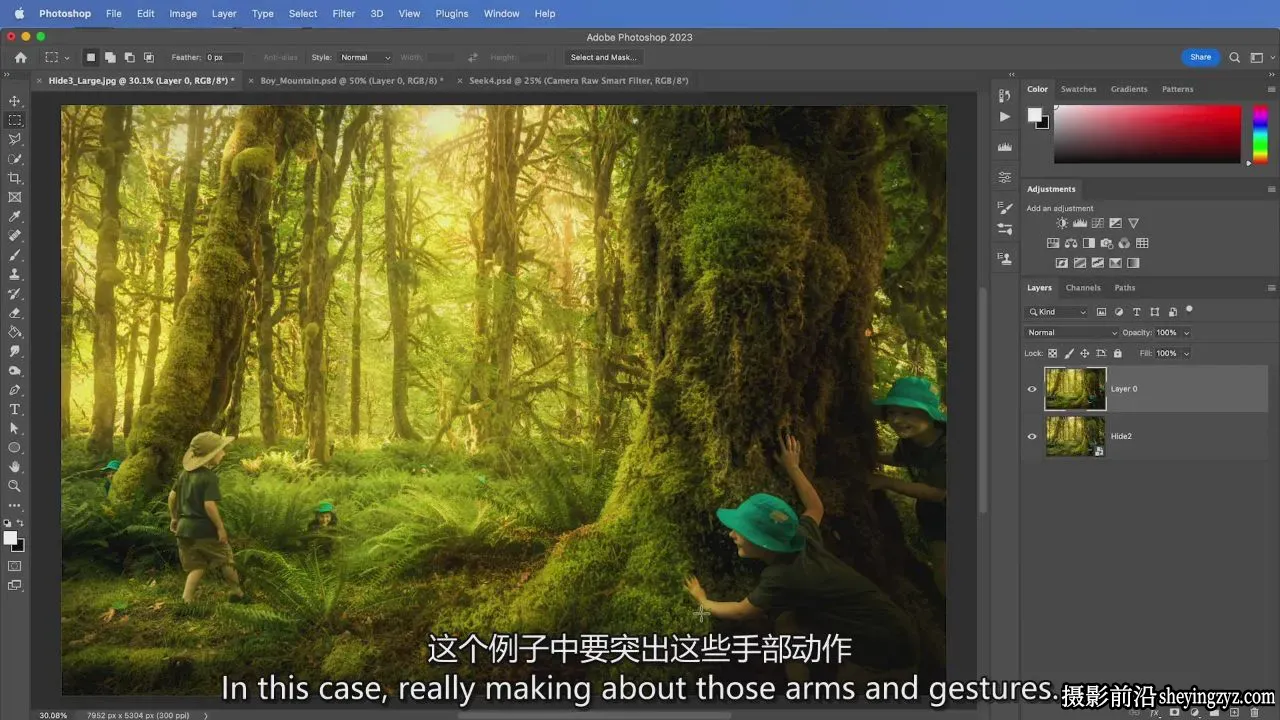This screenshot has height=720, width=1280.
Task: Switch to the Boy_Mountain.psd document tab
Action: click(351, 80)
